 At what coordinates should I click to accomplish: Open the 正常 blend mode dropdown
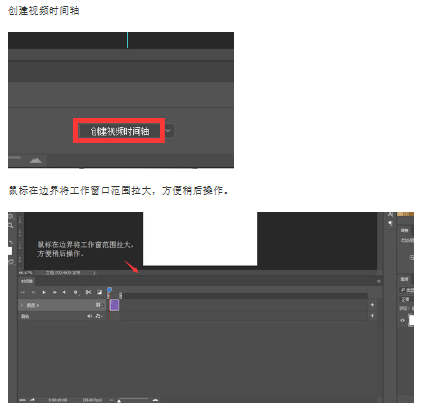[x=407, y=299]
